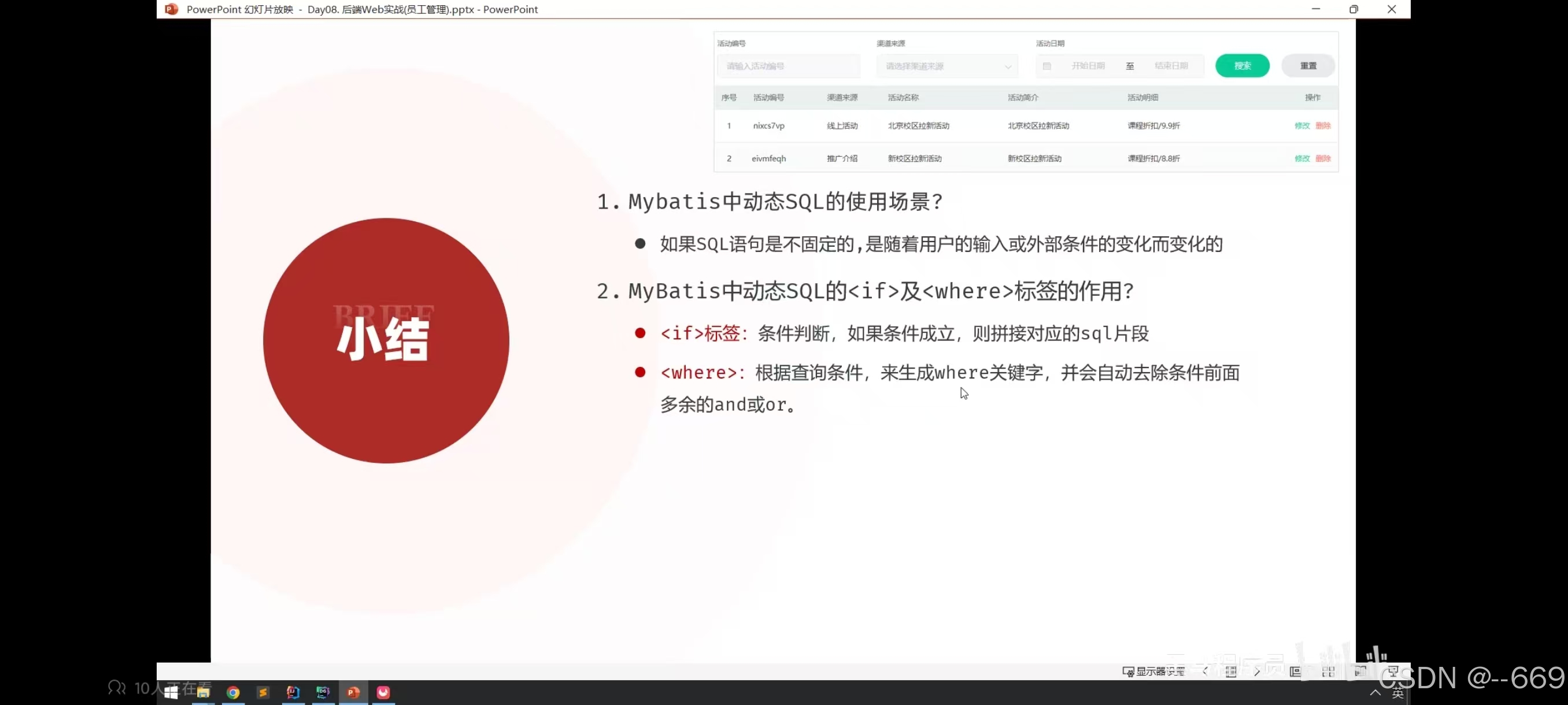Open Firefox from the taskbar
1568x705 pixels.
[x=383, y=693]
